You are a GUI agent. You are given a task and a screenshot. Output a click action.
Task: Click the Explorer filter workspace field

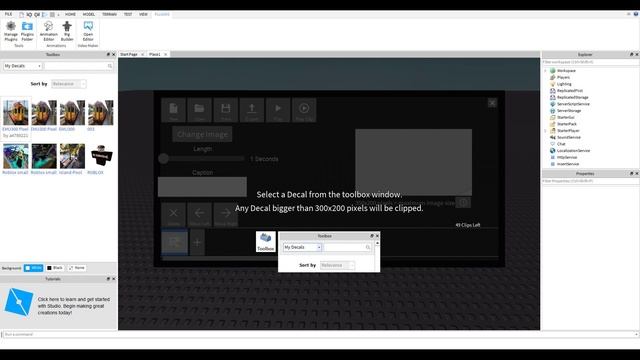pos(591,62)
